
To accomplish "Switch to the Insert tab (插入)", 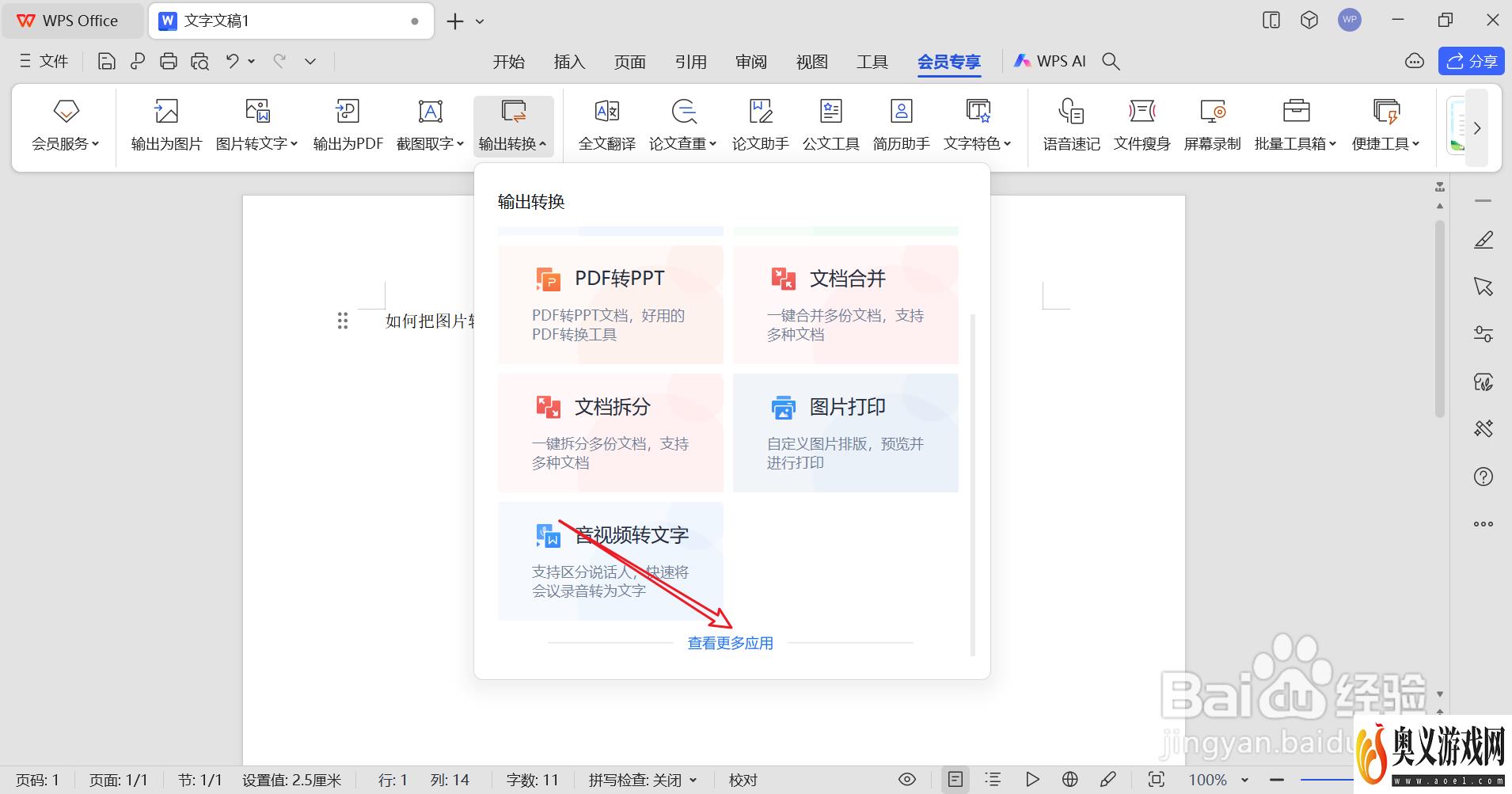I will click(x=569, y=61).
